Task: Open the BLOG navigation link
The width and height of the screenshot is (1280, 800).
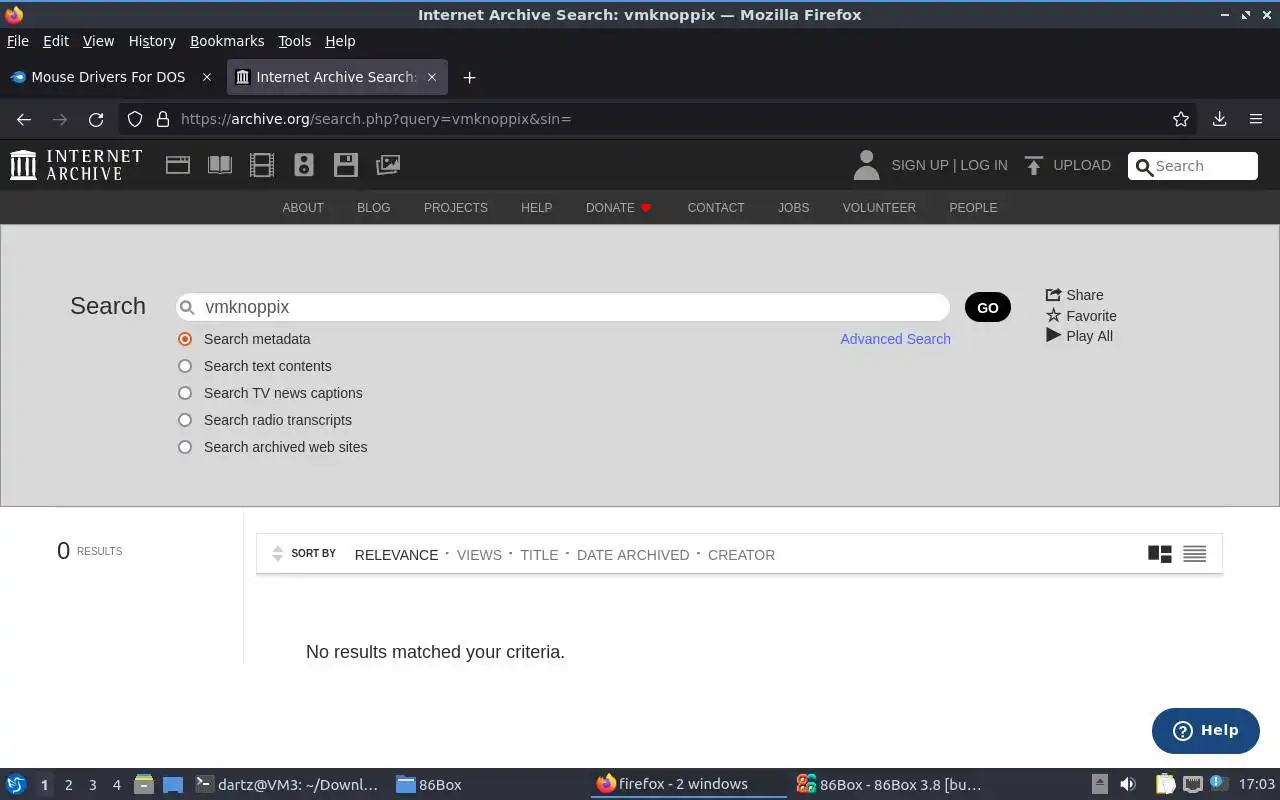Action: click(374, 208)
